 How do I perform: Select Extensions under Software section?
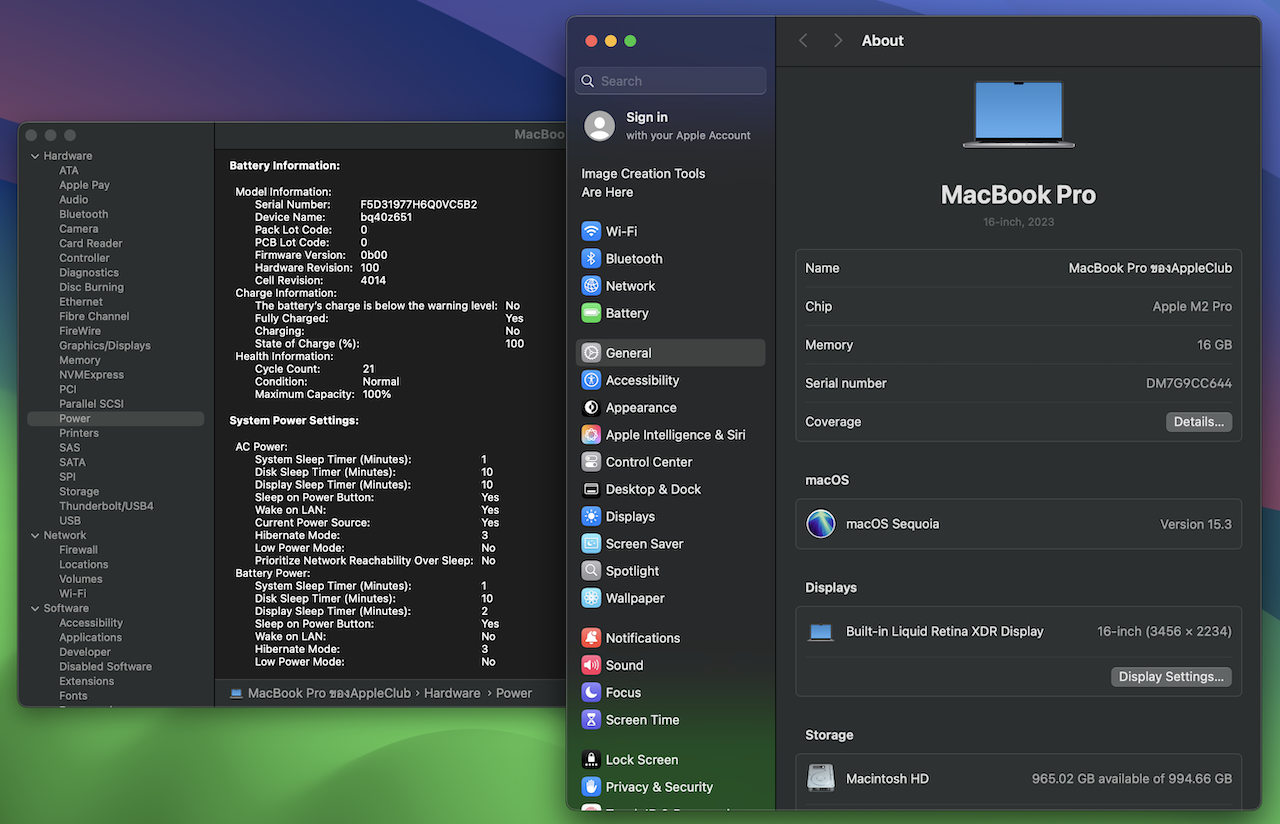(87, 682)
